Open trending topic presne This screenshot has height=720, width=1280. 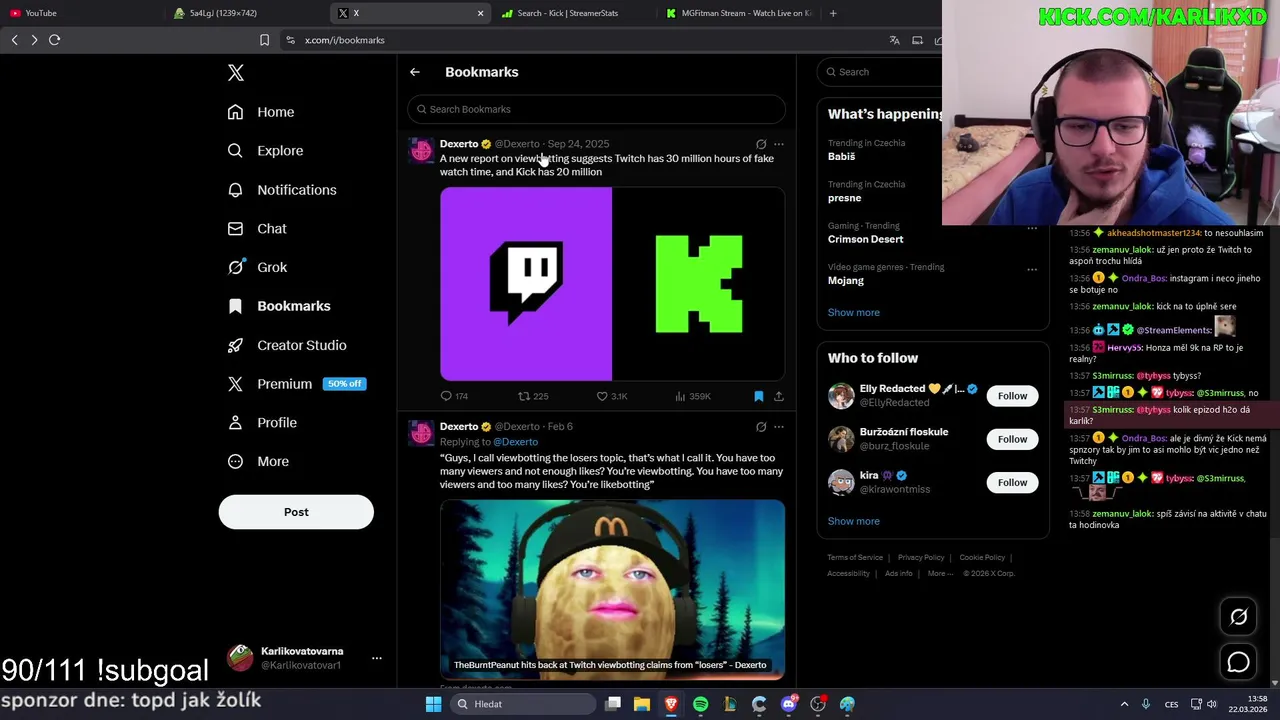point(844,198)
